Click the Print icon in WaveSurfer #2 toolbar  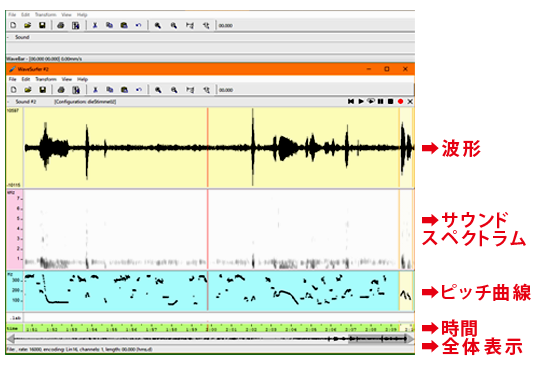click(x=61, y=90)
